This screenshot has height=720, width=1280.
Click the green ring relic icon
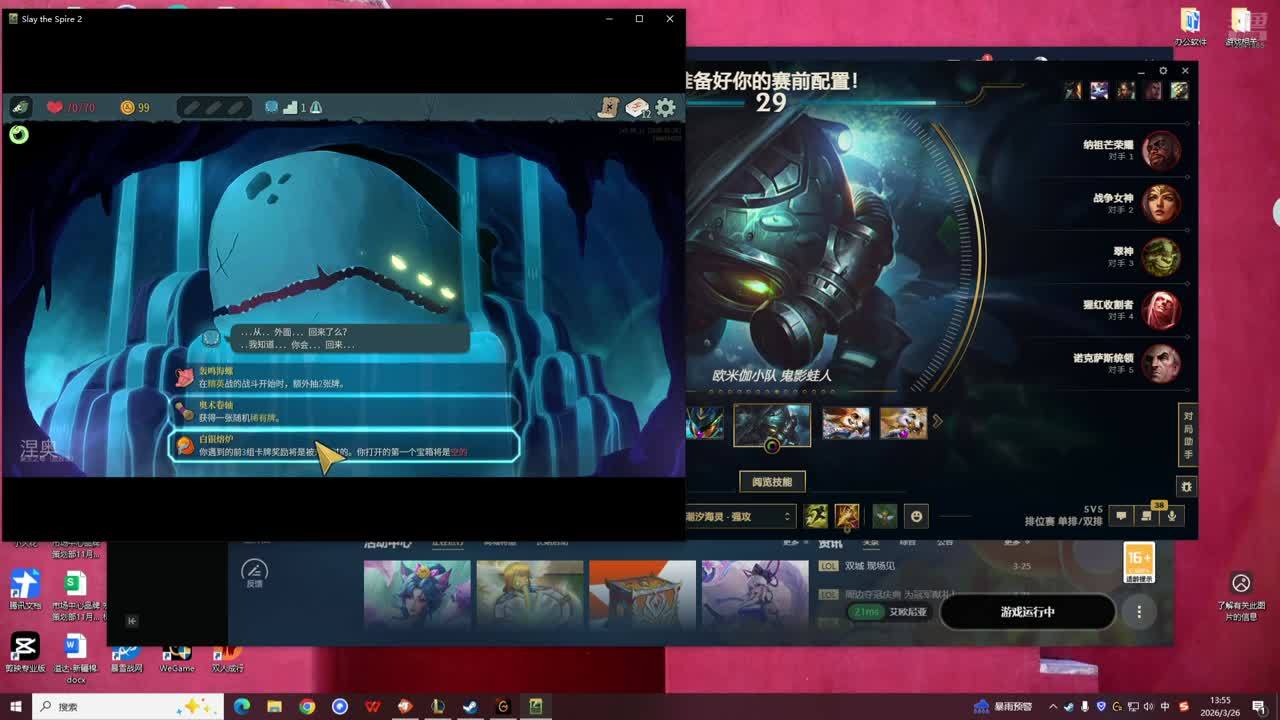[x=19, y=135]
